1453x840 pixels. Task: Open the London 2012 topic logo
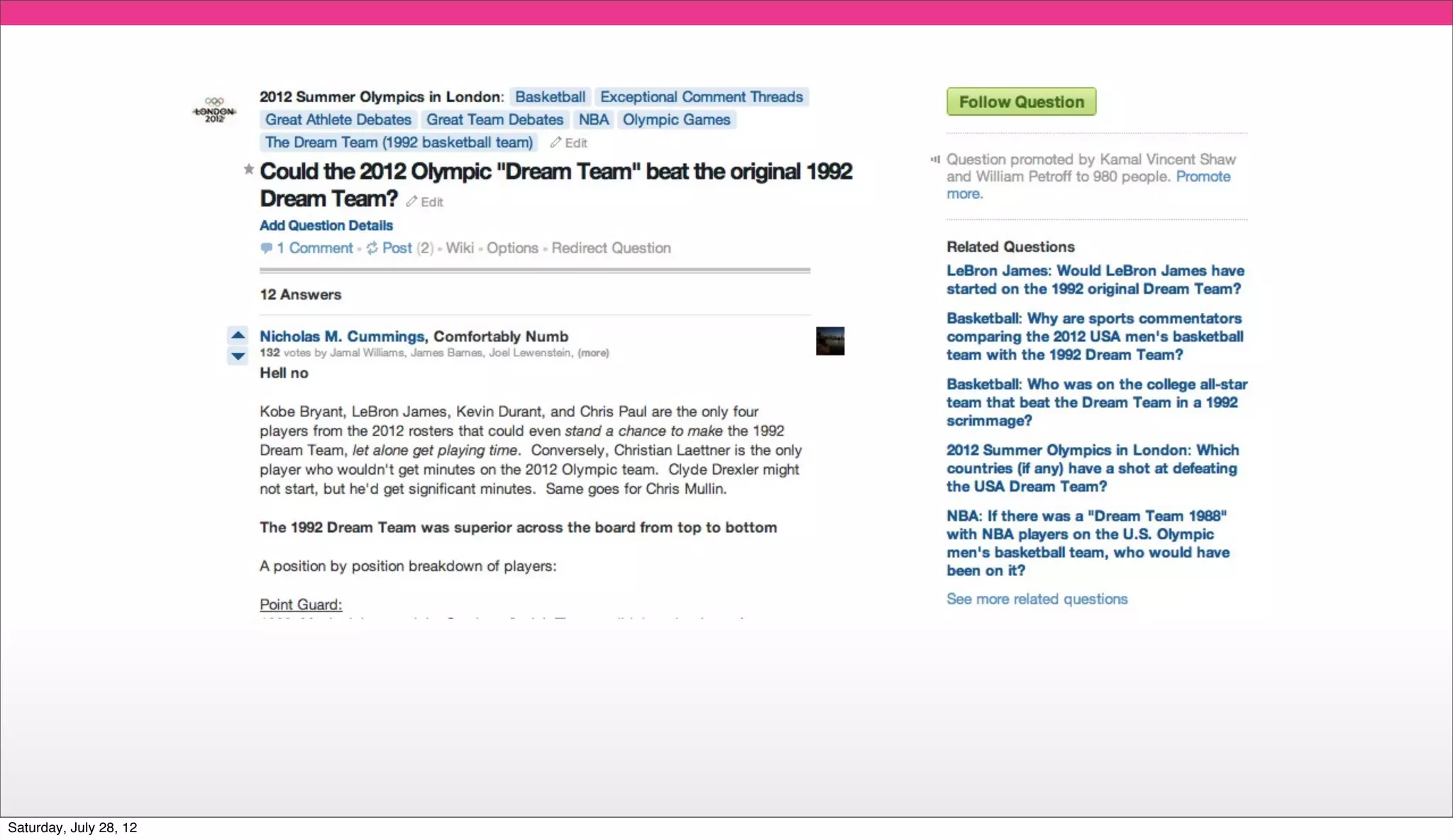[x=214, y=110]
